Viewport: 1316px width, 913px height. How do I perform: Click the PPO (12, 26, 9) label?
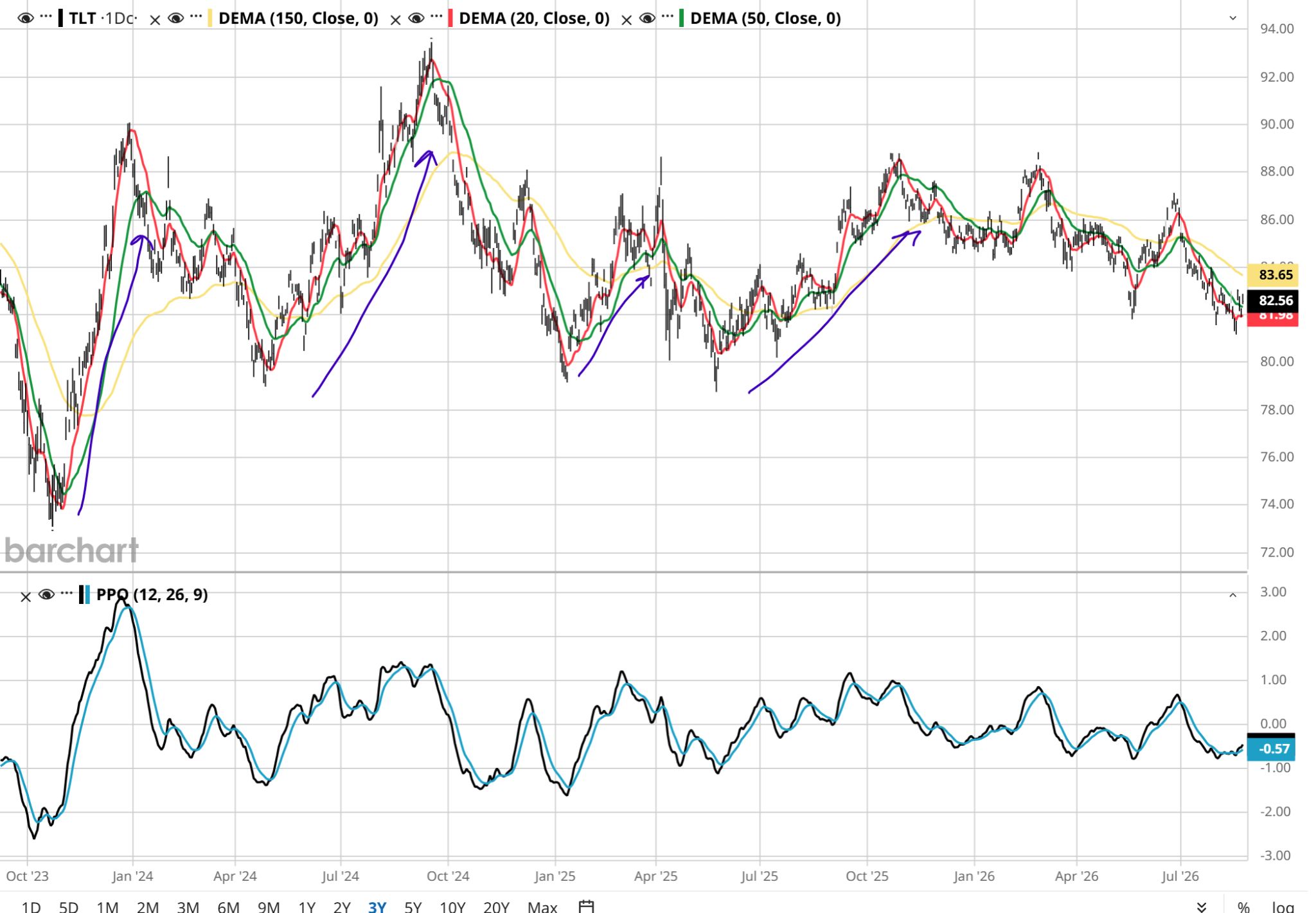[x=152, y=594]
